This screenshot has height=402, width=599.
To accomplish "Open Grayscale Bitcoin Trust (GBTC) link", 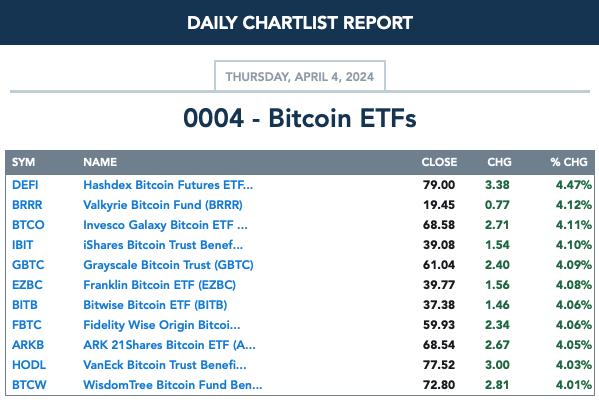I will pyautogui.click(x=168, y=265).
